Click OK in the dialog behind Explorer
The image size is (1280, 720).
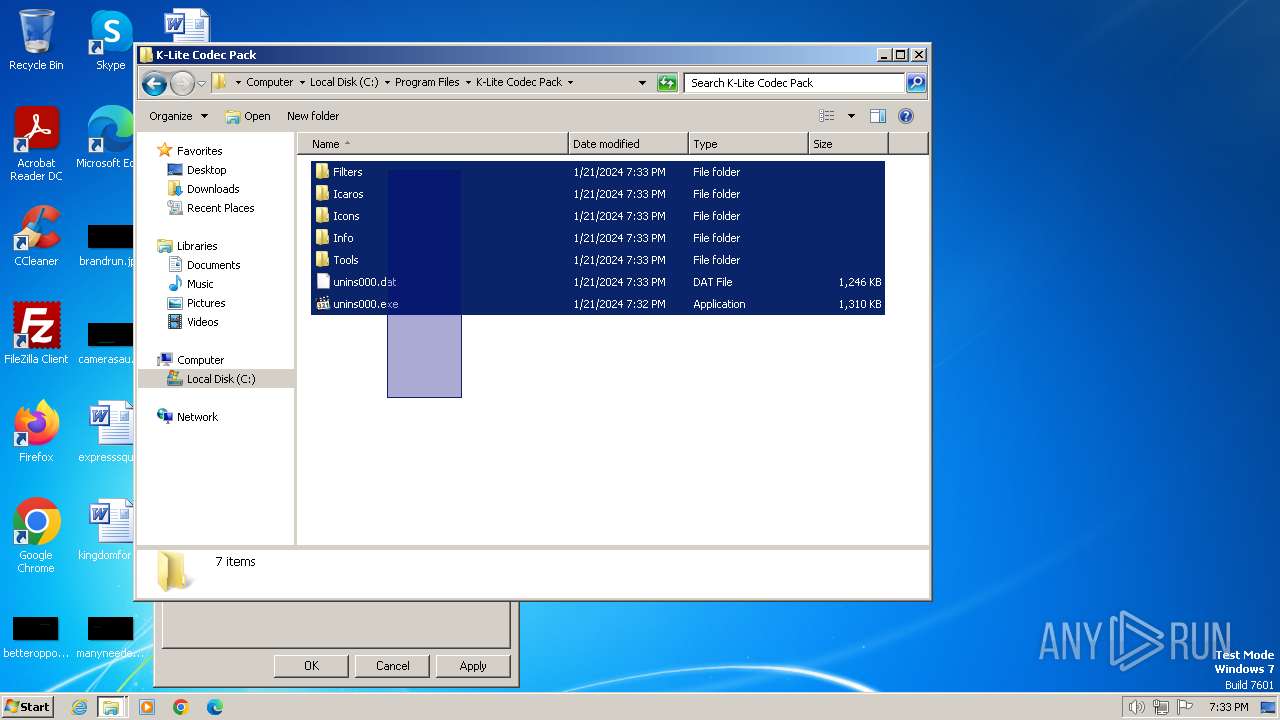(x=311, y=666)
